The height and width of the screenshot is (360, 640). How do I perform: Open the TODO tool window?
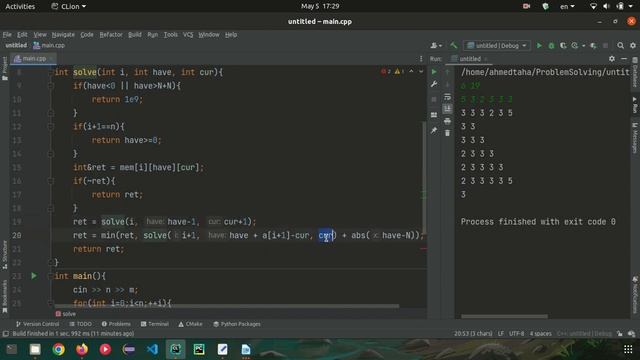[80, 324]
